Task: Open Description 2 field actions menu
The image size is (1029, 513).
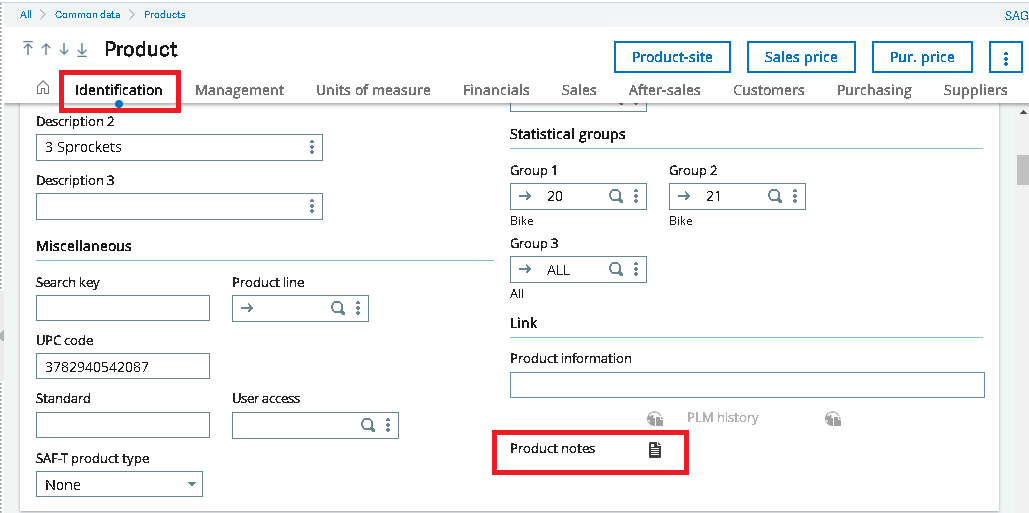Action: 312,147
